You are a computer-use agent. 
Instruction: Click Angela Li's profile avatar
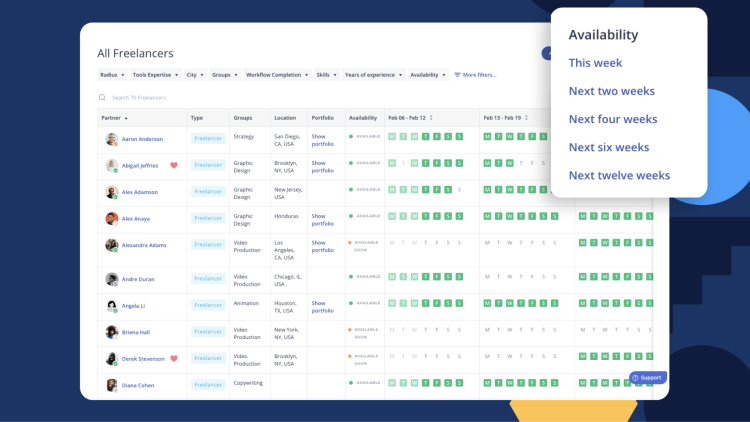pyautogui.click(x=112, y=306)
